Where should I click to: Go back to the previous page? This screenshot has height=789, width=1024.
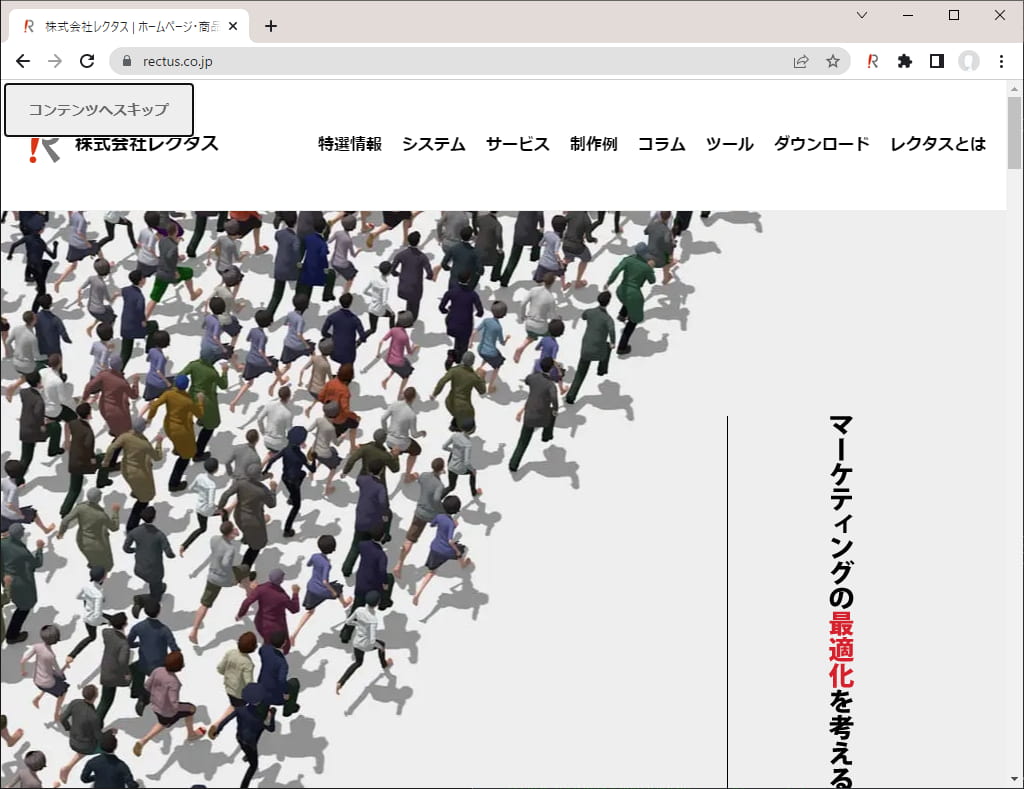pyautogui.click(x=23, y=61)
